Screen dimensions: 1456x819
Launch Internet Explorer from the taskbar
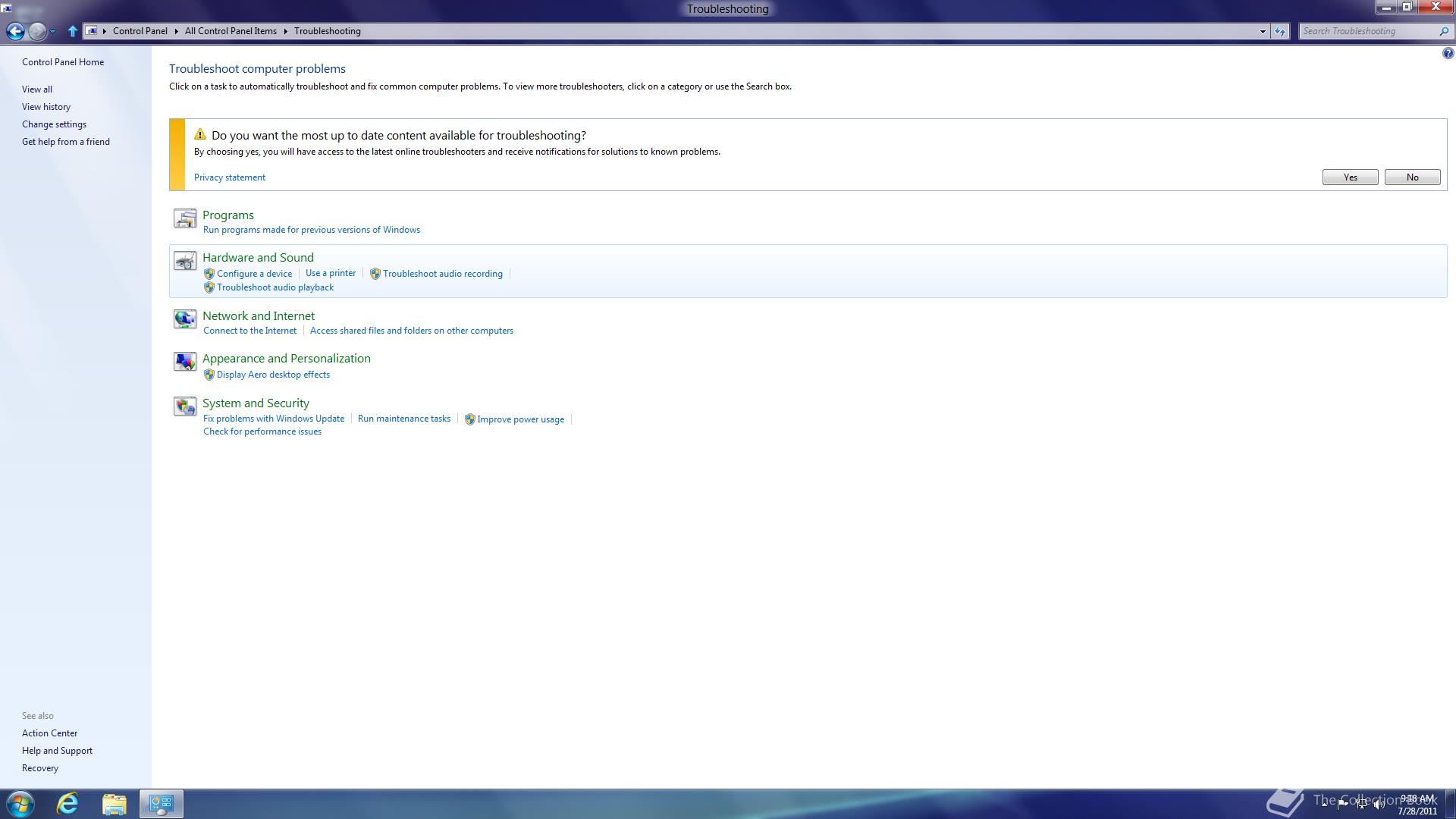click(68, 804)
